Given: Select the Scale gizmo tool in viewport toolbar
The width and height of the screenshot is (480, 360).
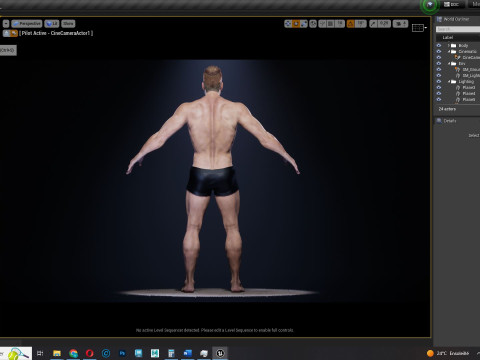Looking at the screenshot, I should [x=304, y=24].
